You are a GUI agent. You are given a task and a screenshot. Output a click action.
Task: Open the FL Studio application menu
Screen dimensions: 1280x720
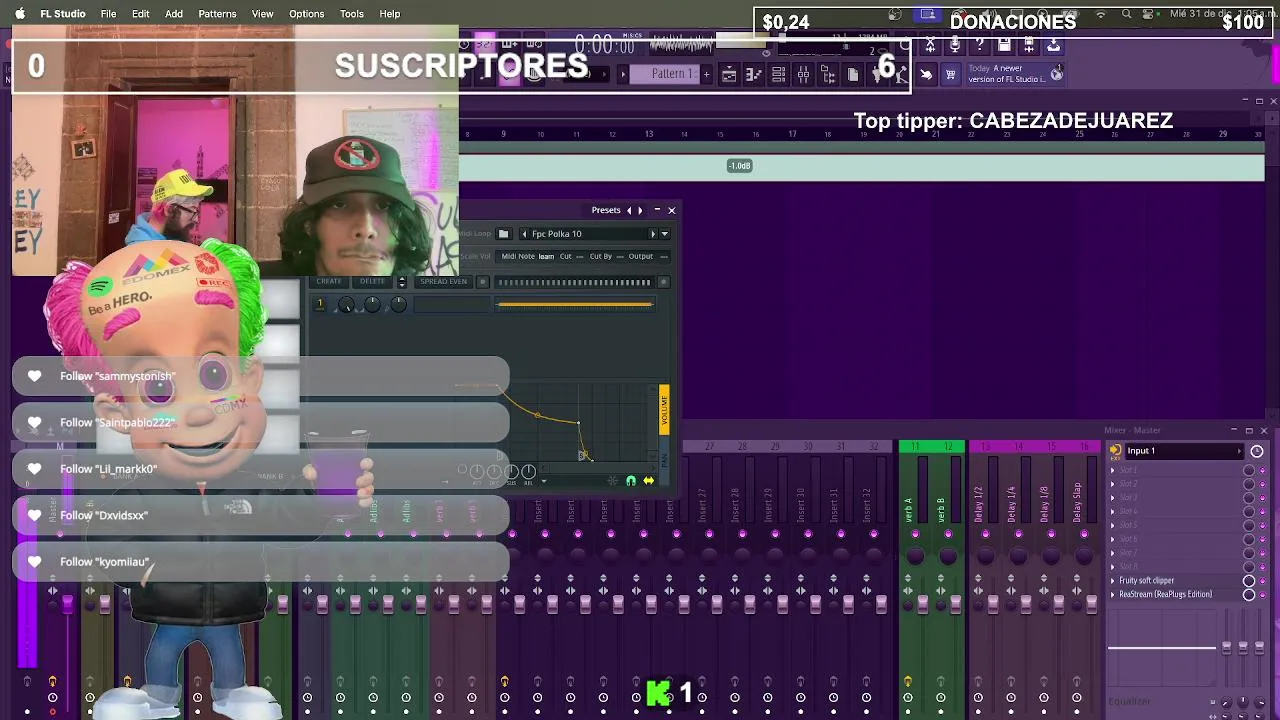(x=63, y=14)
